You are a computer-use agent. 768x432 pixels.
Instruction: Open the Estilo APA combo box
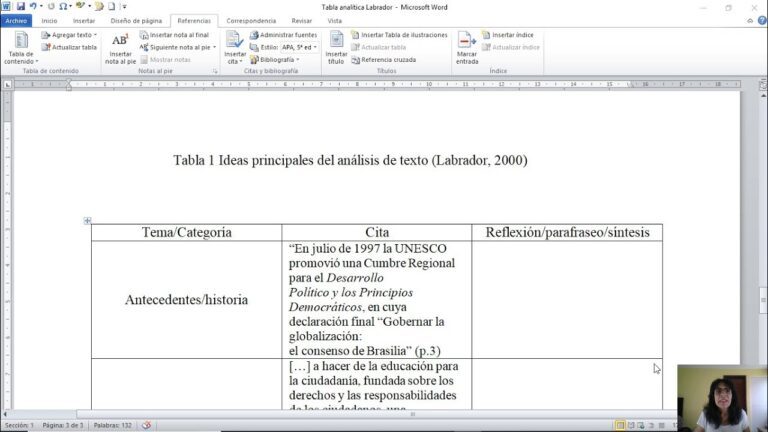[299, 47]
